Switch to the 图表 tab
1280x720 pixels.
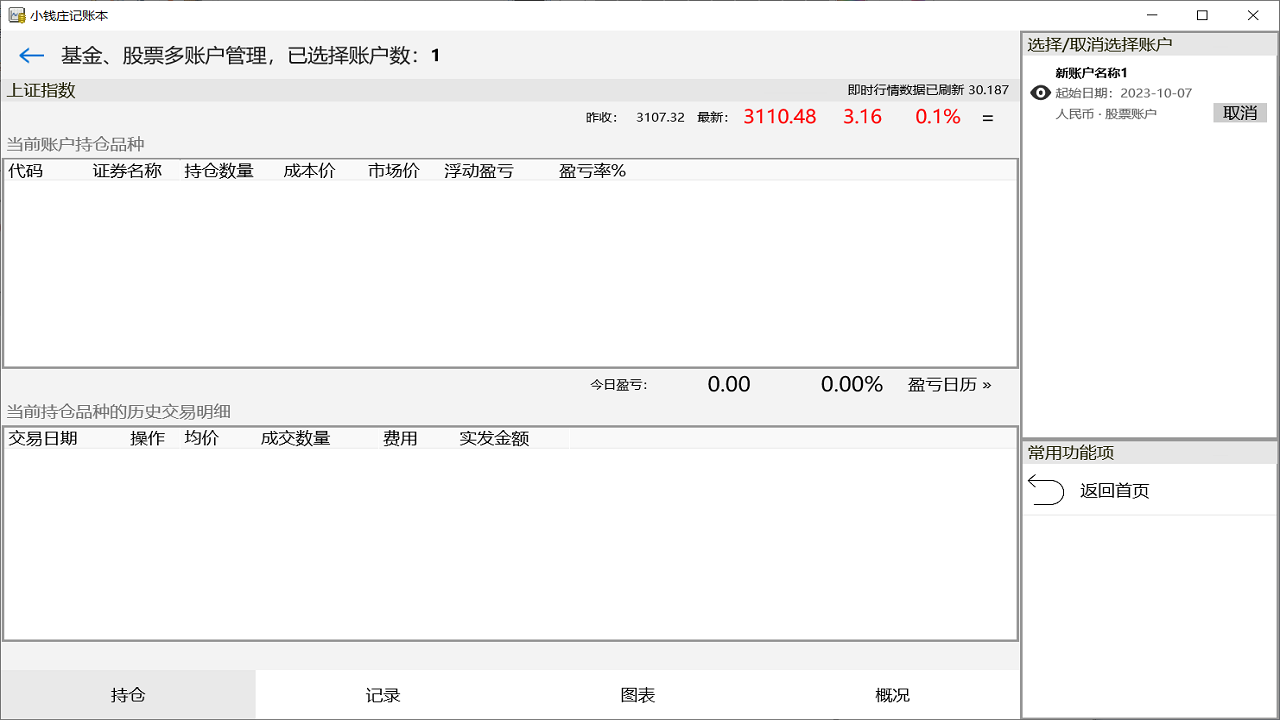point(637,694)
